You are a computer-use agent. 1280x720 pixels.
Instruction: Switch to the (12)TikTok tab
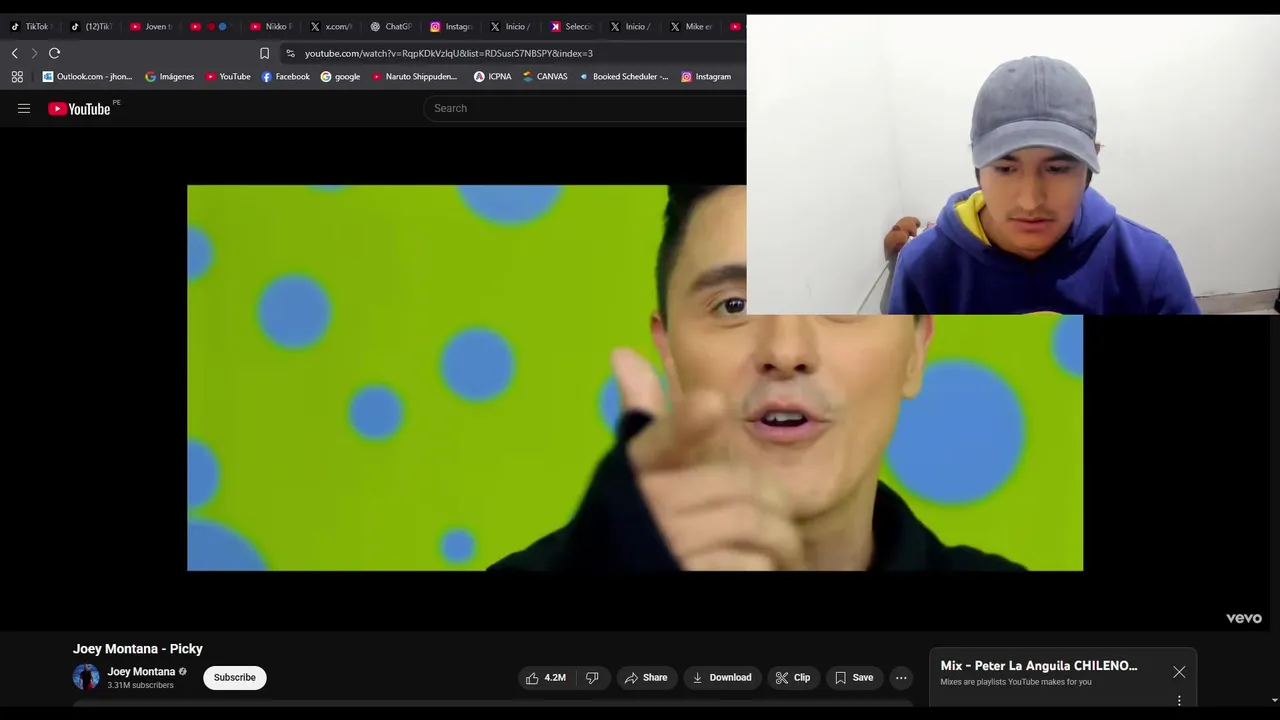[92, 27]
